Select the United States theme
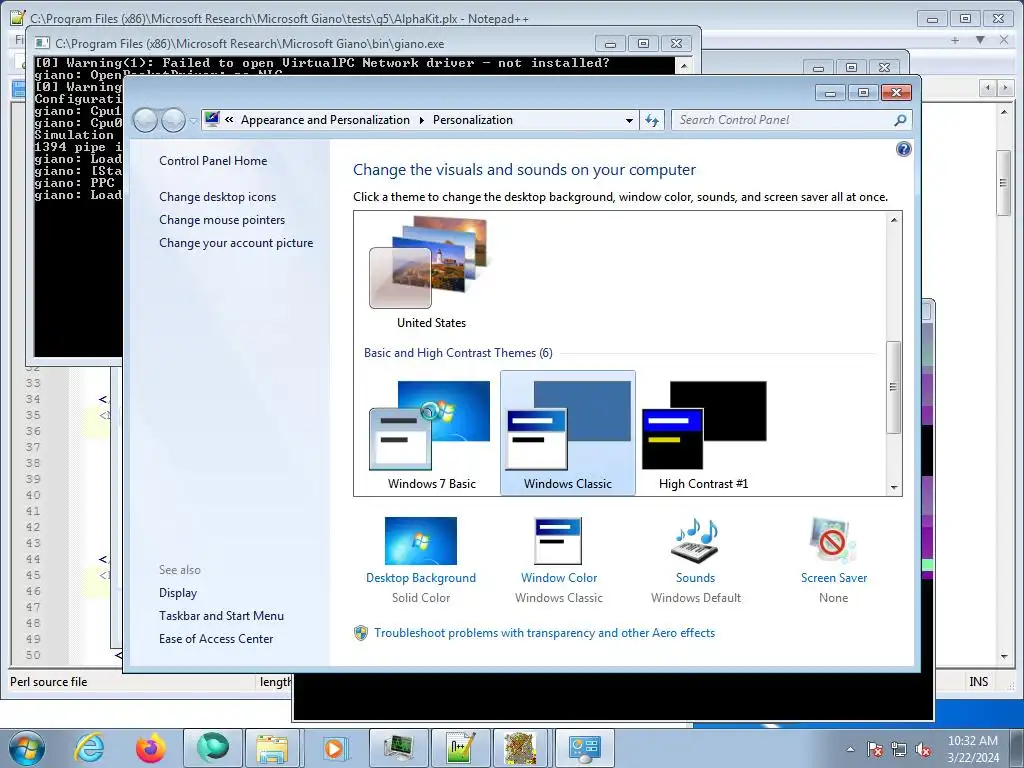 coord(431,274)
